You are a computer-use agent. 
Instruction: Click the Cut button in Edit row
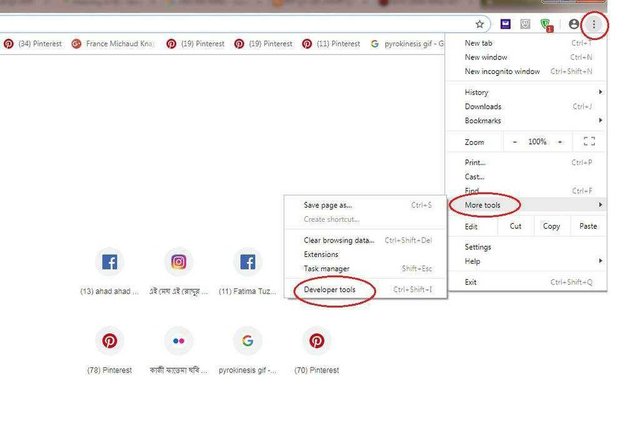(x=516, y=226)
